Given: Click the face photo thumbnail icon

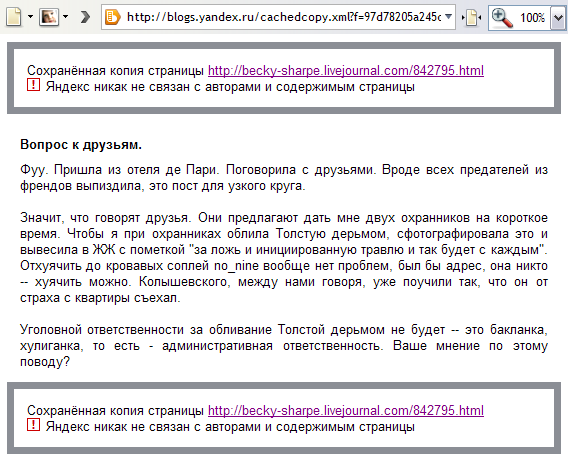Looking at the screenshot, I should (x=49, y=17).
